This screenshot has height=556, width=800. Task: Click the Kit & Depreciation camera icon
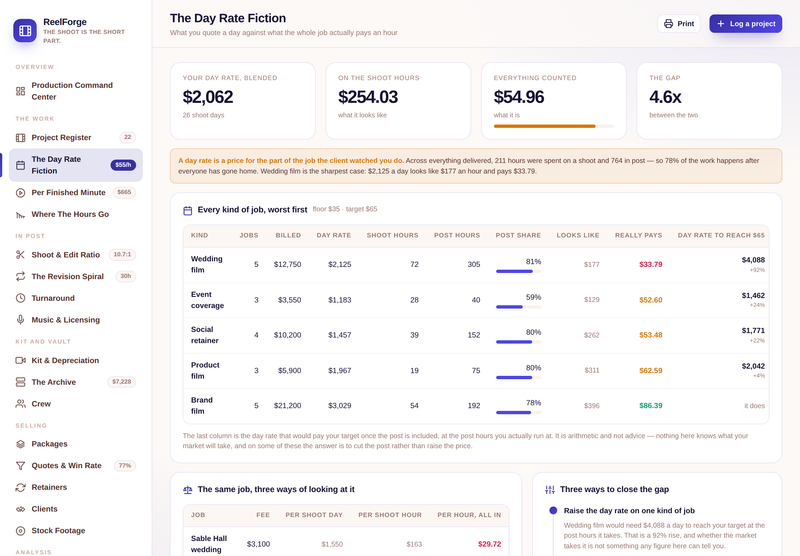[20, 360]
